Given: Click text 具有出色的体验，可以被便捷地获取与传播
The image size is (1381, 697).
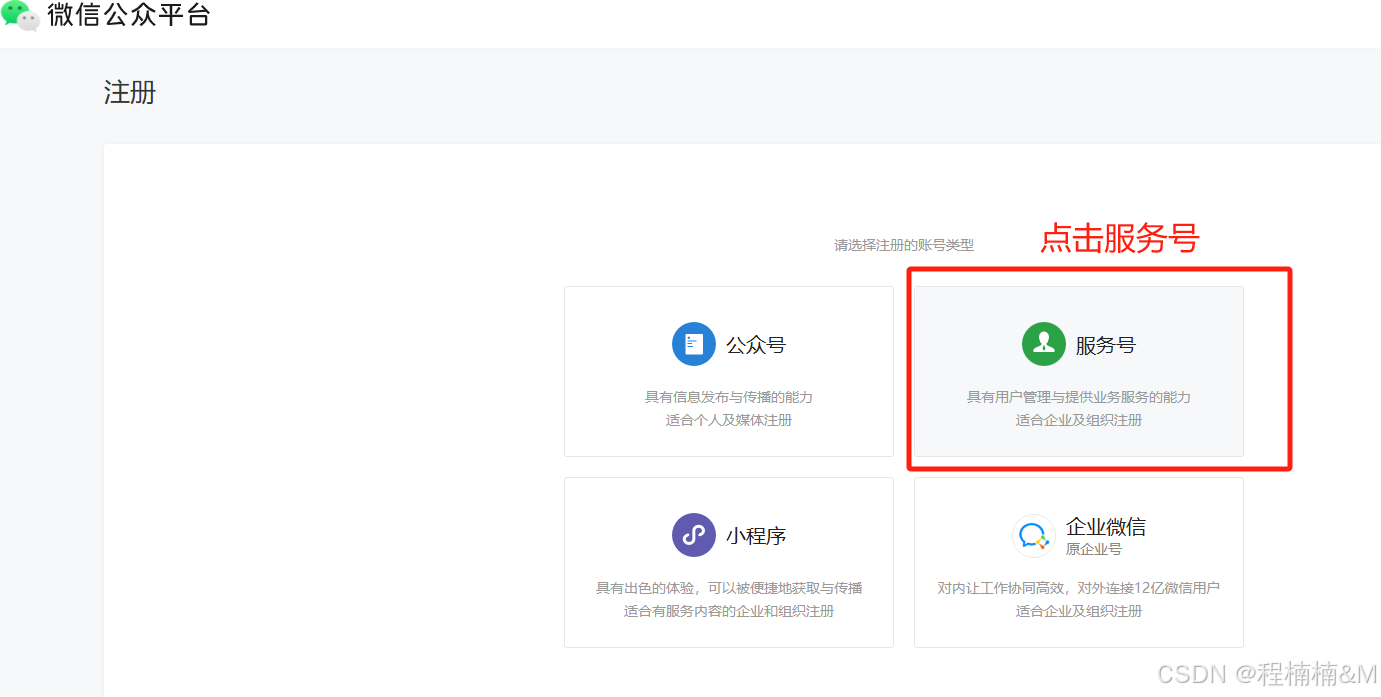Looking at the screenshot, I should tap(729, 588).
